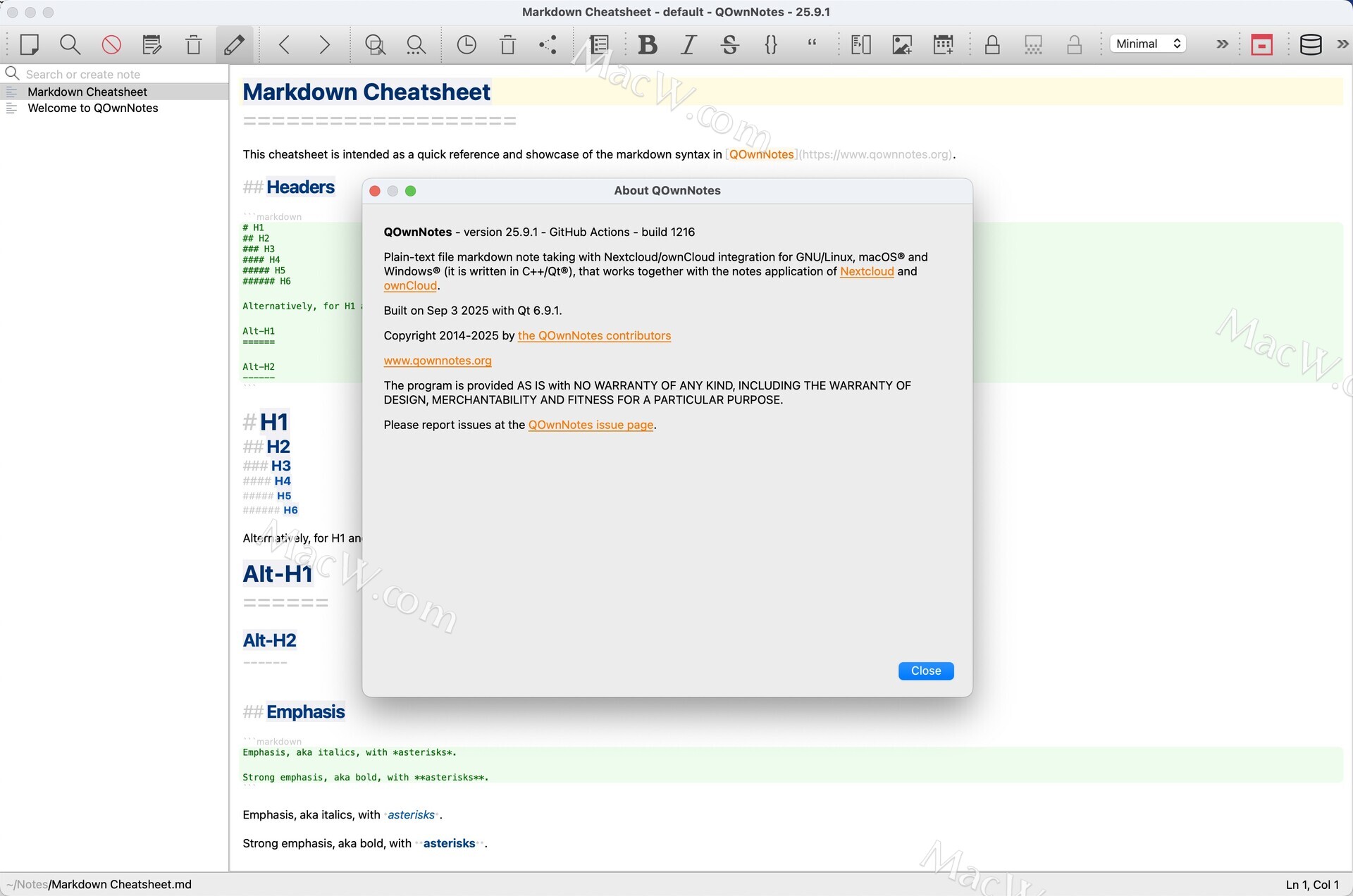Insert a table with the calendar-grid icon
Image resolution: width=1353 pixels, height=896 pixels.
pyautogui.click(x=944, y=44)
